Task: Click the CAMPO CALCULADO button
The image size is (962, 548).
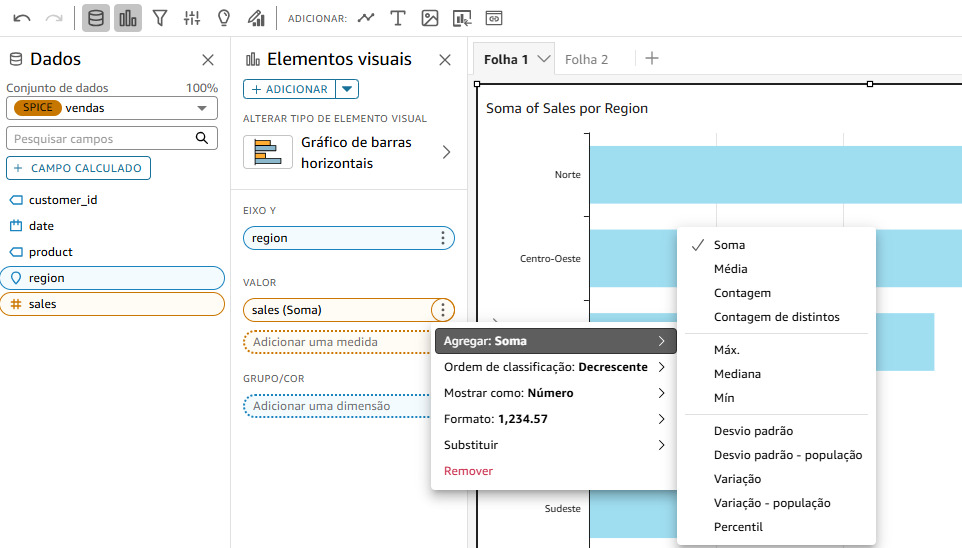Action: click(x=78, y=168)
